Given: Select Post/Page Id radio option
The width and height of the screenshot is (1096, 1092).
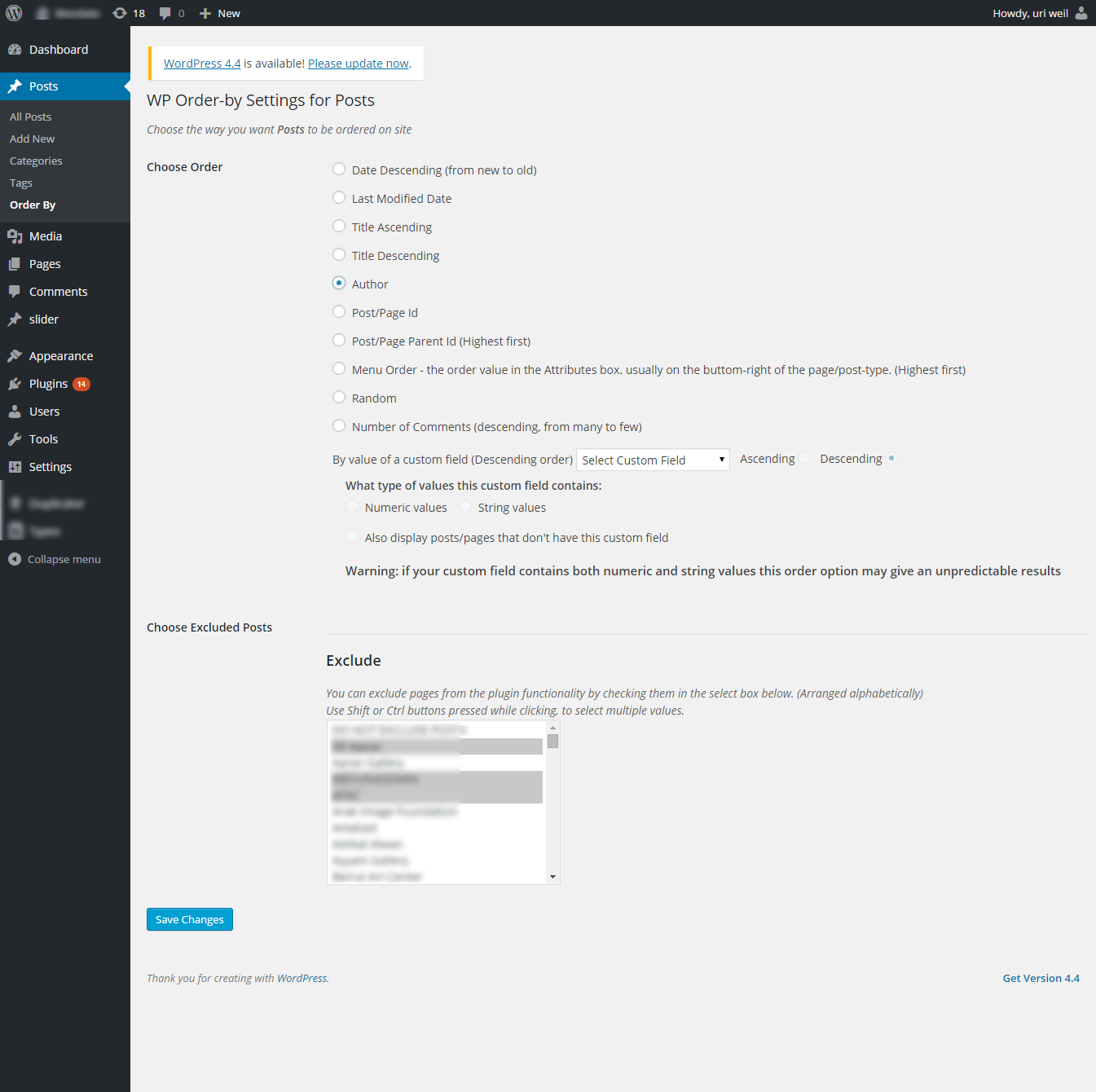Looking at the screenshot, I should [339, 311].
